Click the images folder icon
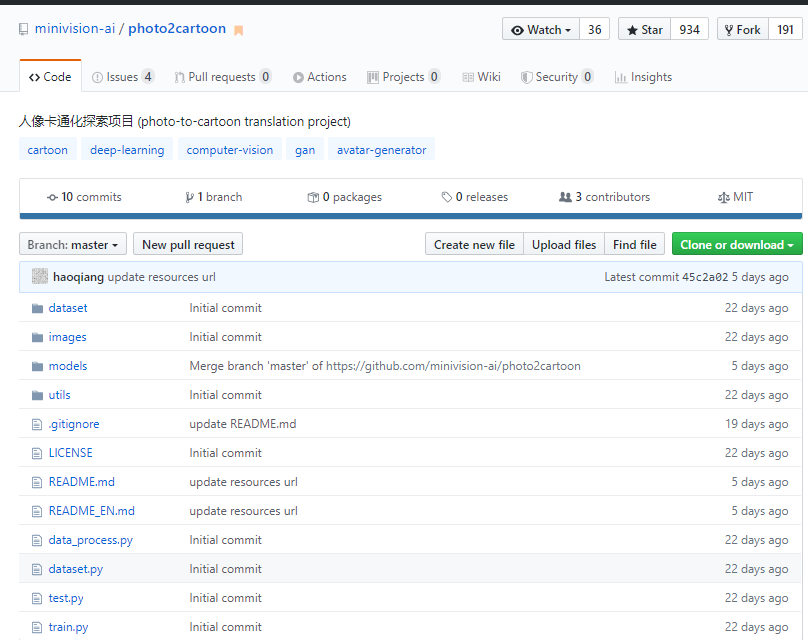The width and height of the screenshot is (808, 640). tap(37, 337)
